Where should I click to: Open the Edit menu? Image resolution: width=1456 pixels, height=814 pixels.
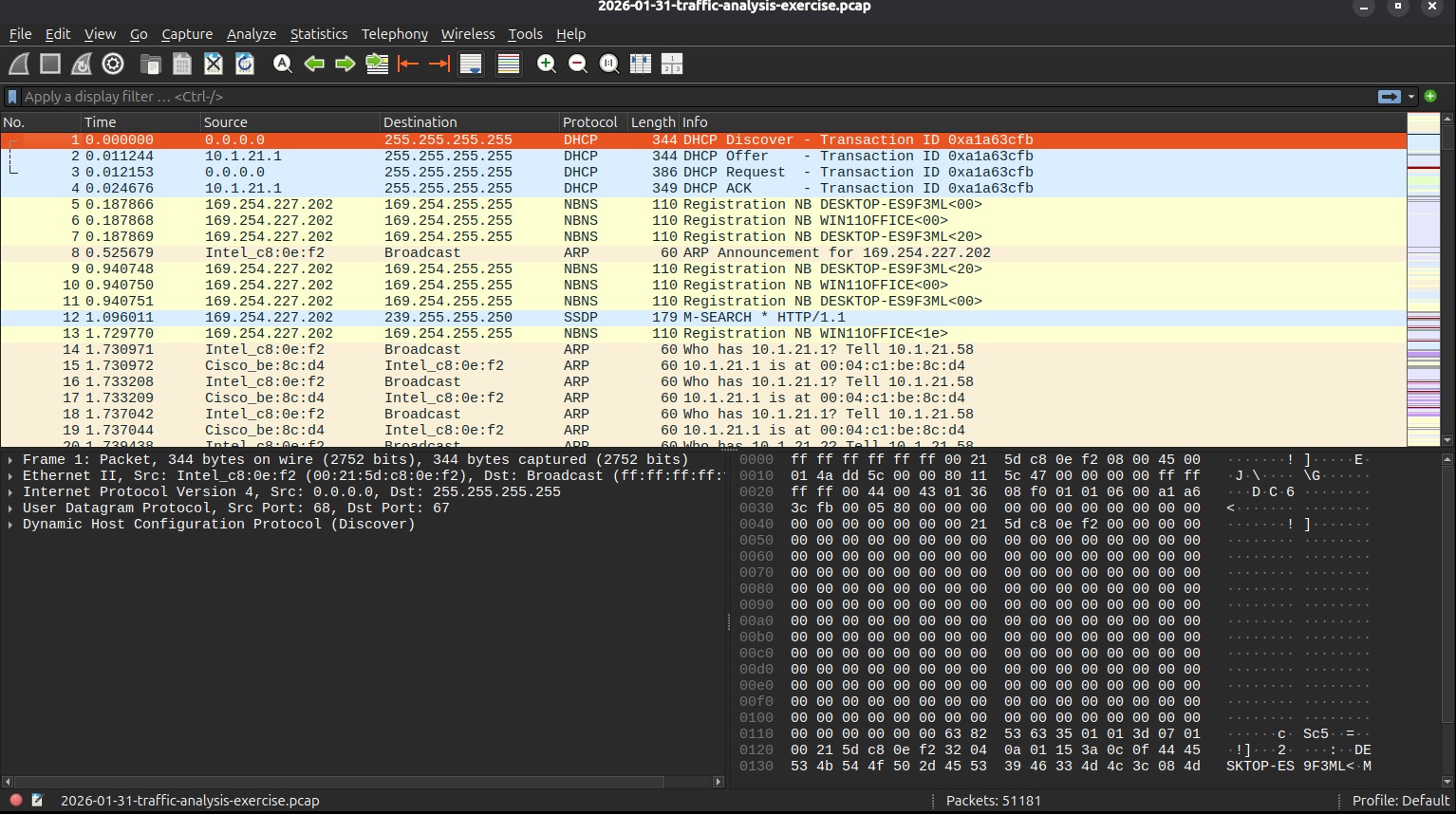58,34
